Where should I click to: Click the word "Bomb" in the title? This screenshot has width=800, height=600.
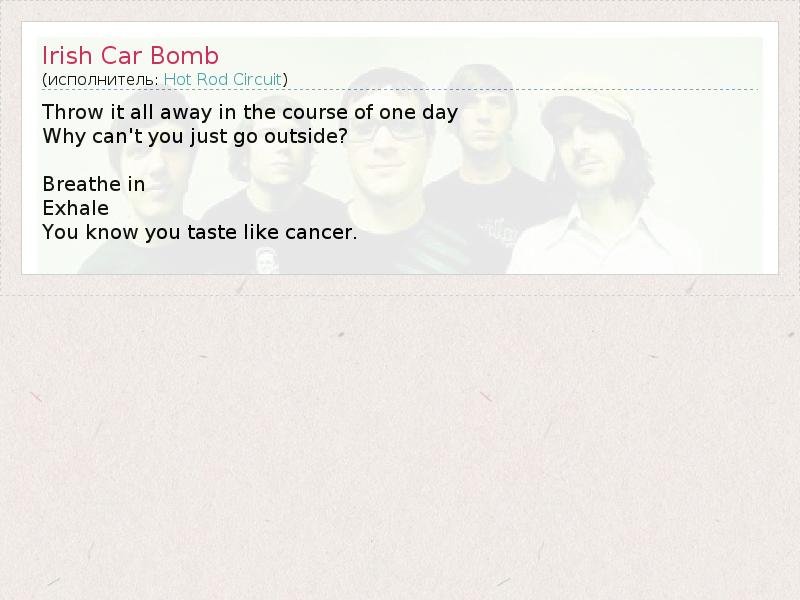[184, 56]
